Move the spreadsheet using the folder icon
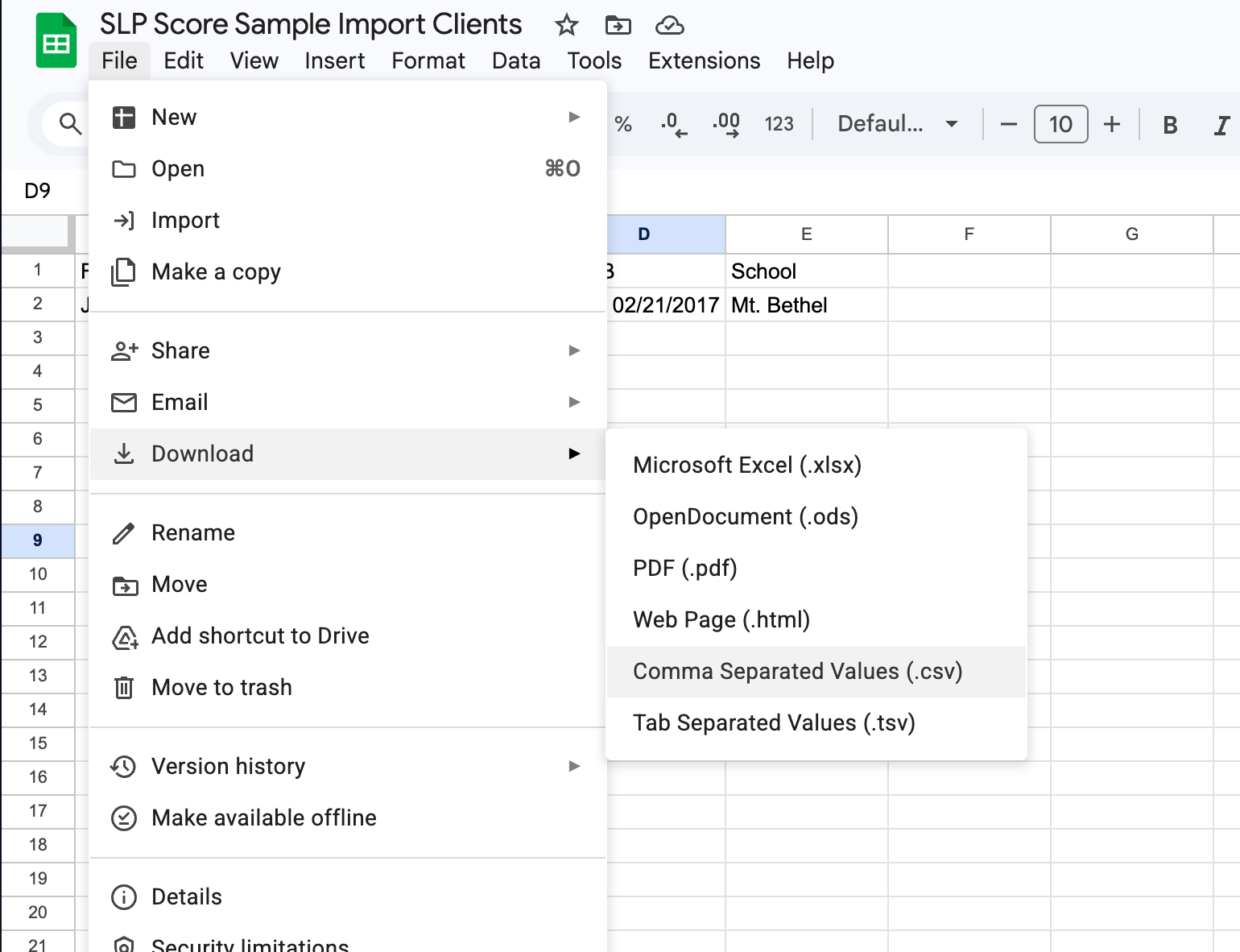Viewport: 1240px width, 952px height. tap(618, 25)
